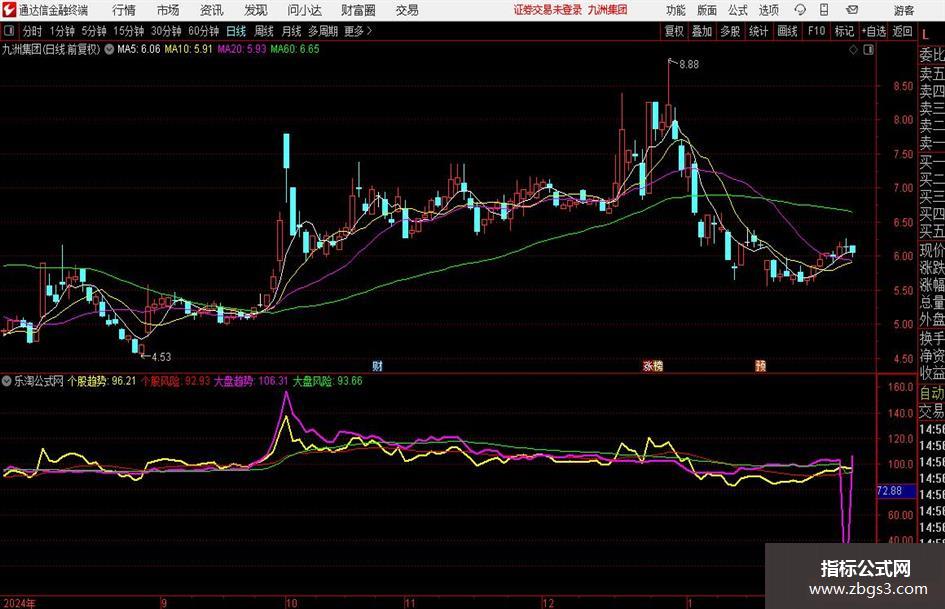Click the diamond icon above the chart

pos(853,50)
